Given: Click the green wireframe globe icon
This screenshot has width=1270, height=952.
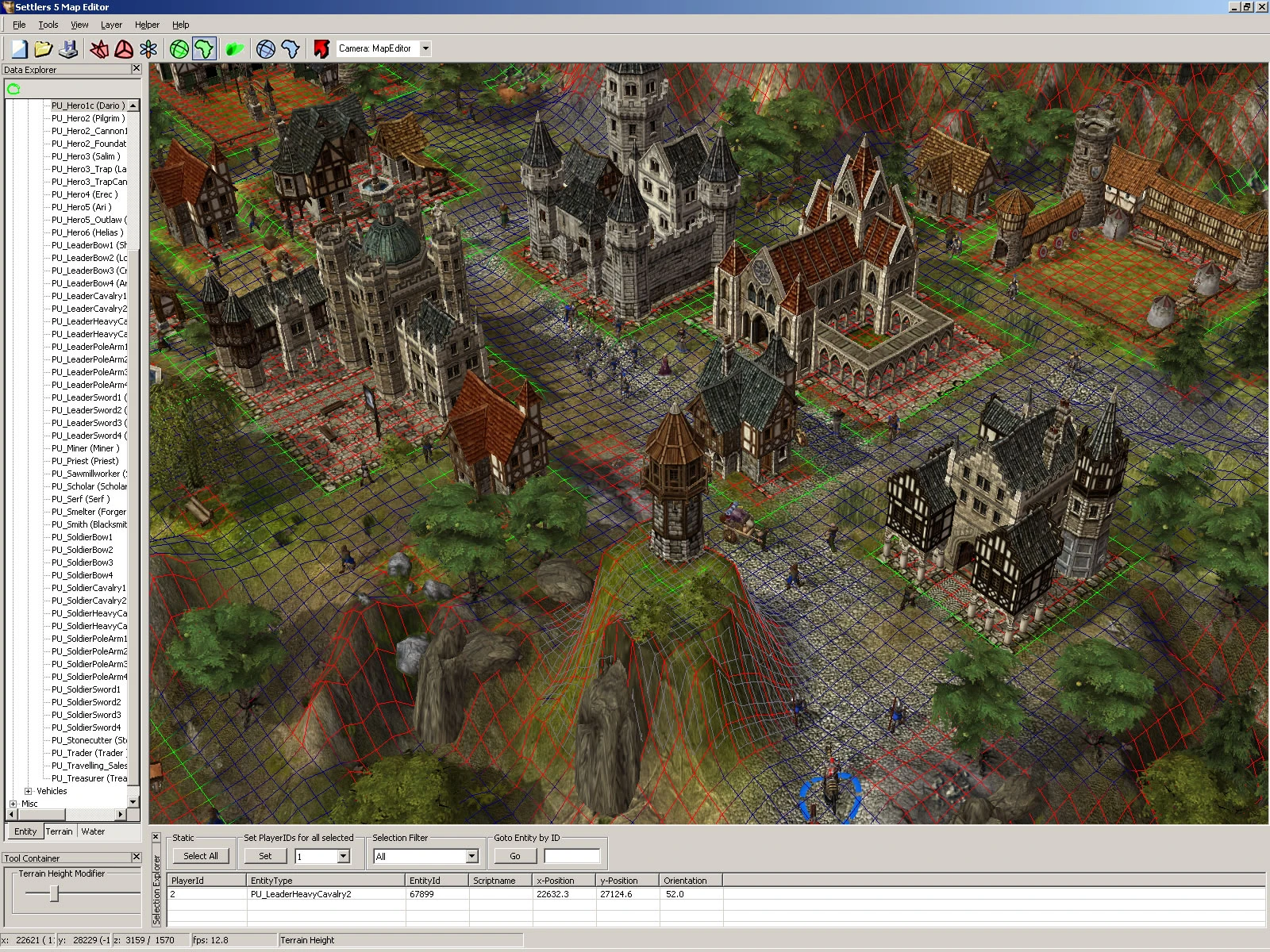Looking at the screenshot, I should (x=179, y=49).
